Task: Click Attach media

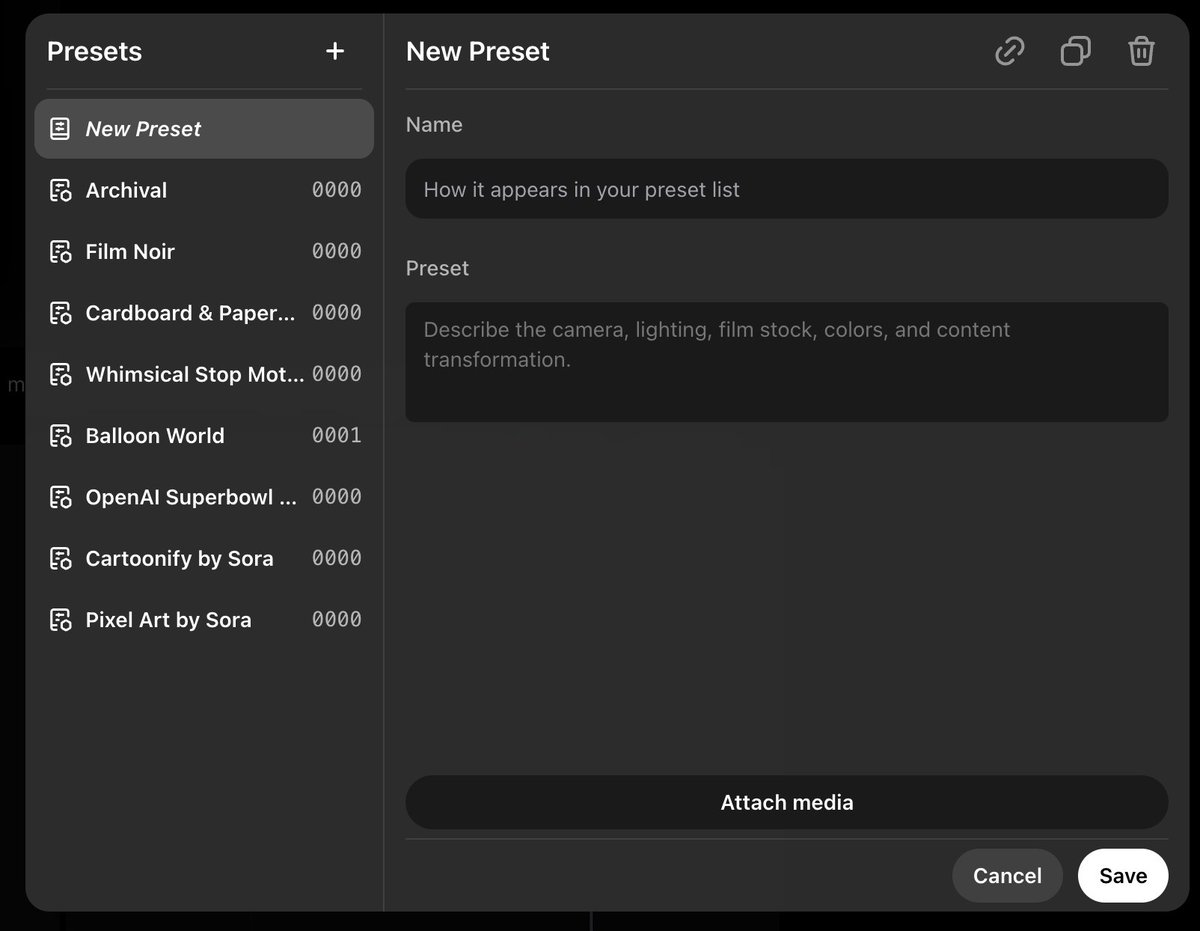Action: coord(786,802)
